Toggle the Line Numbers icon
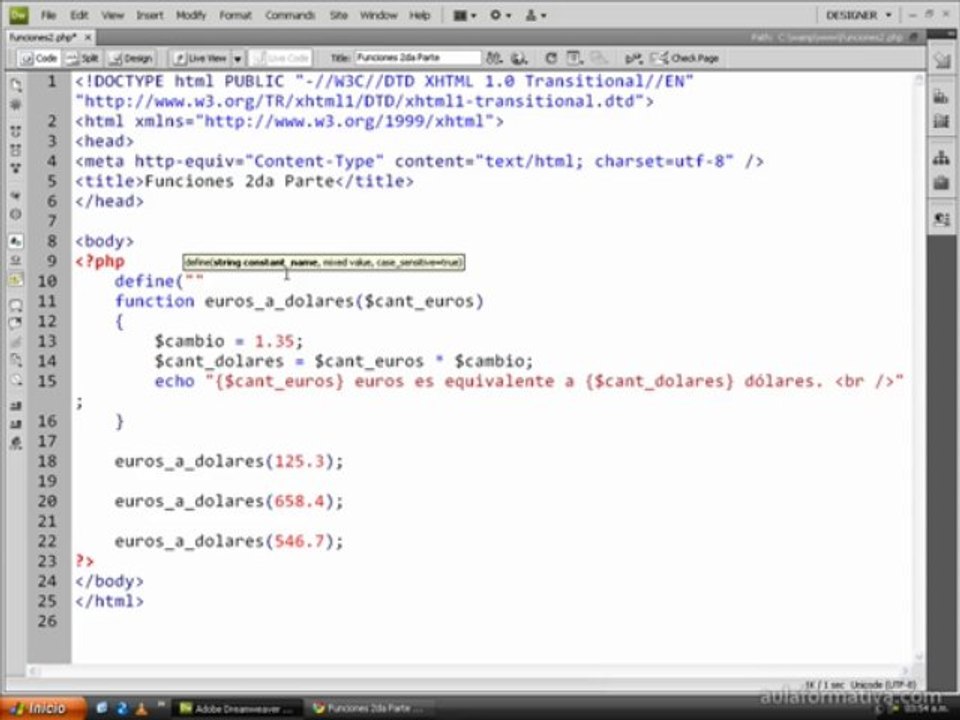The image size is (960, 720). 16,241
